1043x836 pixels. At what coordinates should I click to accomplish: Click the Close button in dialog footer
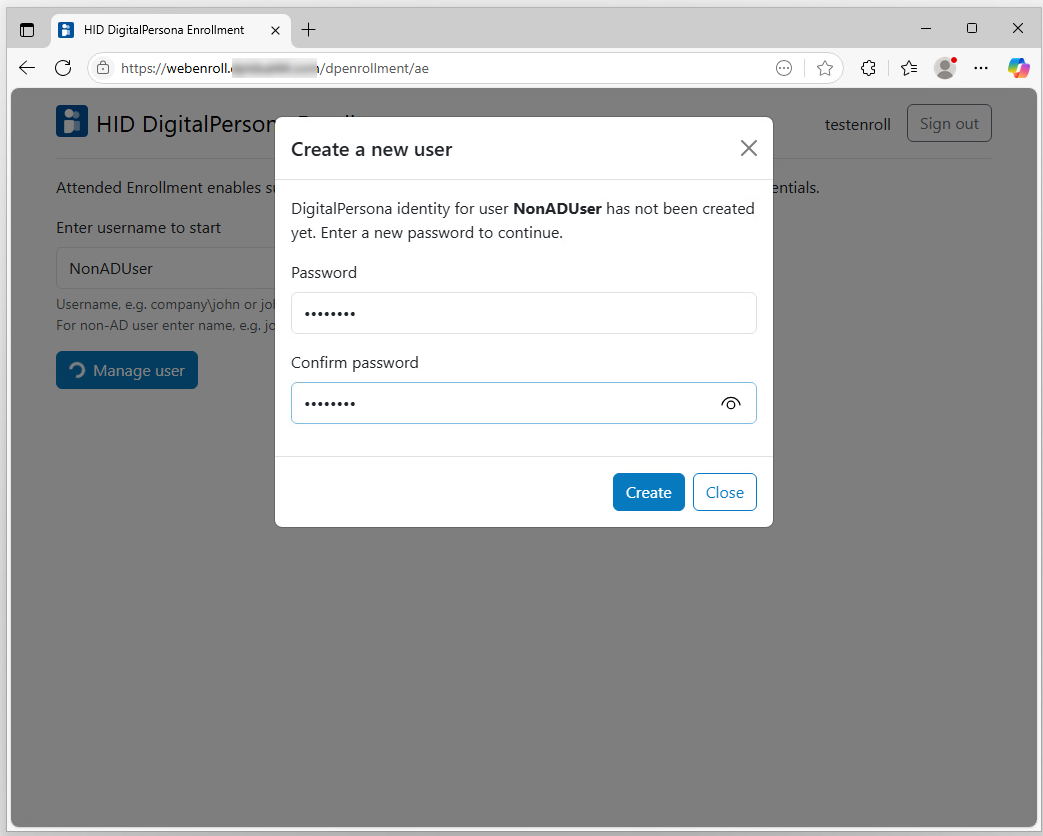click(724, 492)
